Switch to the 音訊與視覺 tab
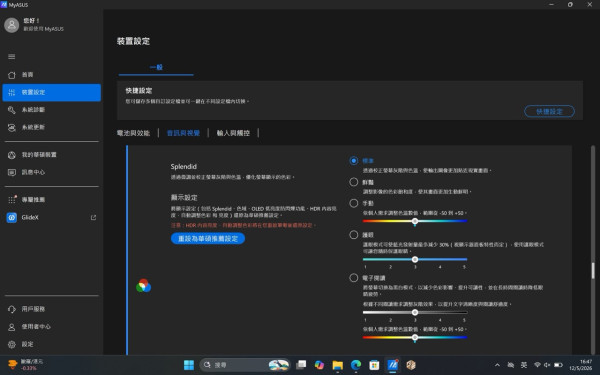The image size is (600, 375). [x=183, y=133]
